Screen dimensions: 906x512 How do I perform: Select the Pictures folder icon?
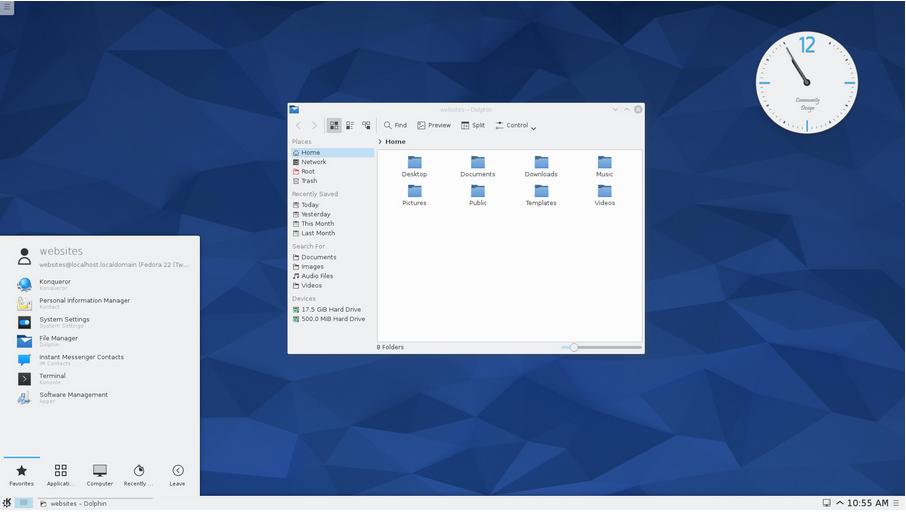coord(414,191)
